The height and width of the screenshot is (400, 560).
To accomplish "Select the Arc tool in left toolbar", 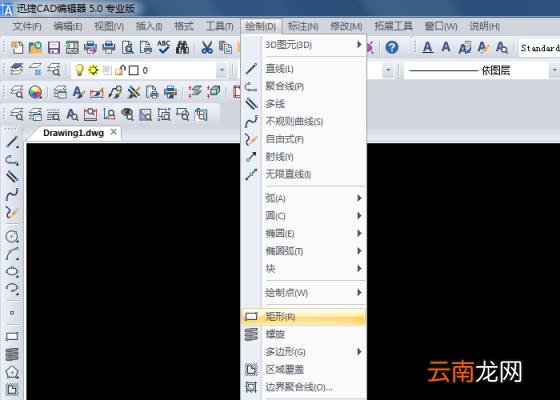I will point(12,254).
